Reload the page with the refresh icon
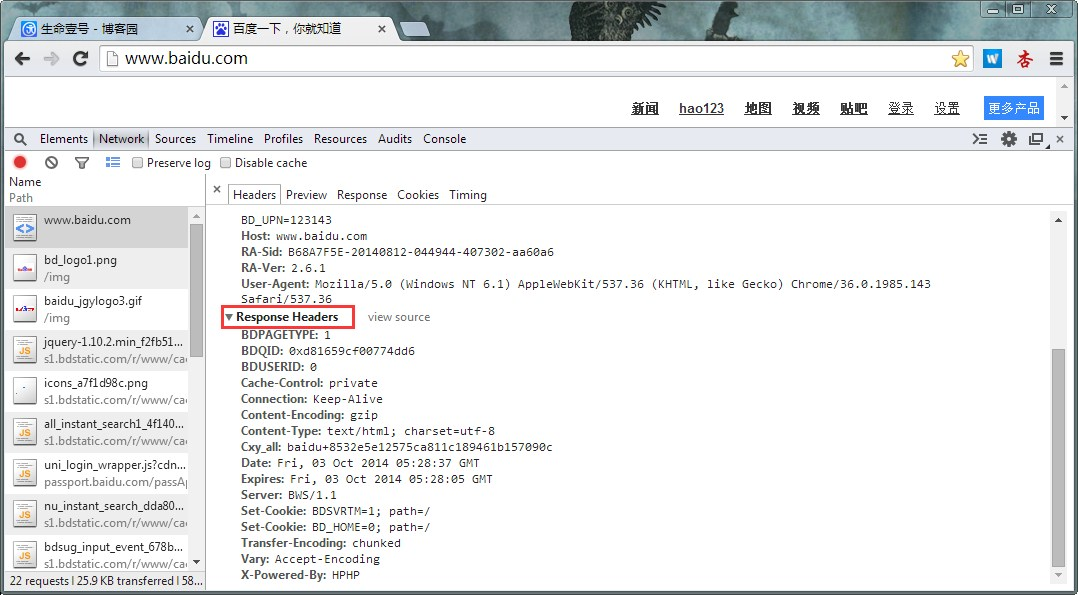Screen dimensions: 1078x595 tap(80, 59)
